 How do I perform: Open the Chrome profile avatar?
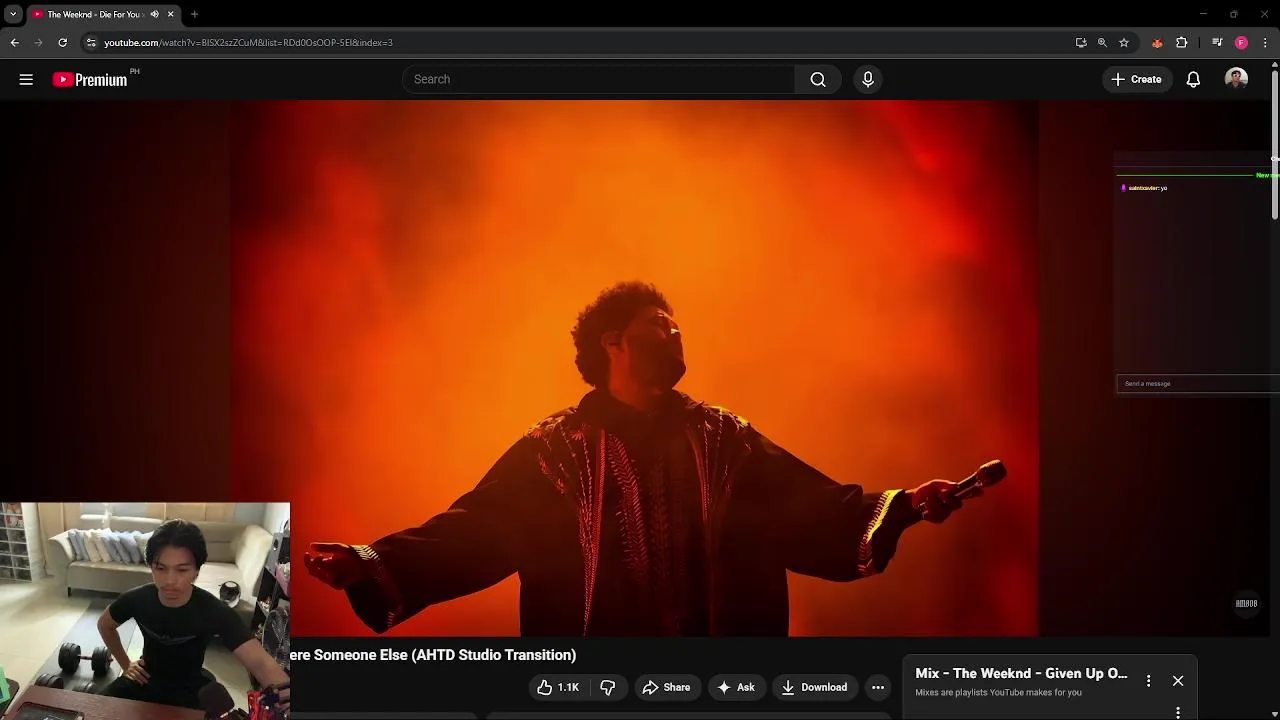(1241, 42)
